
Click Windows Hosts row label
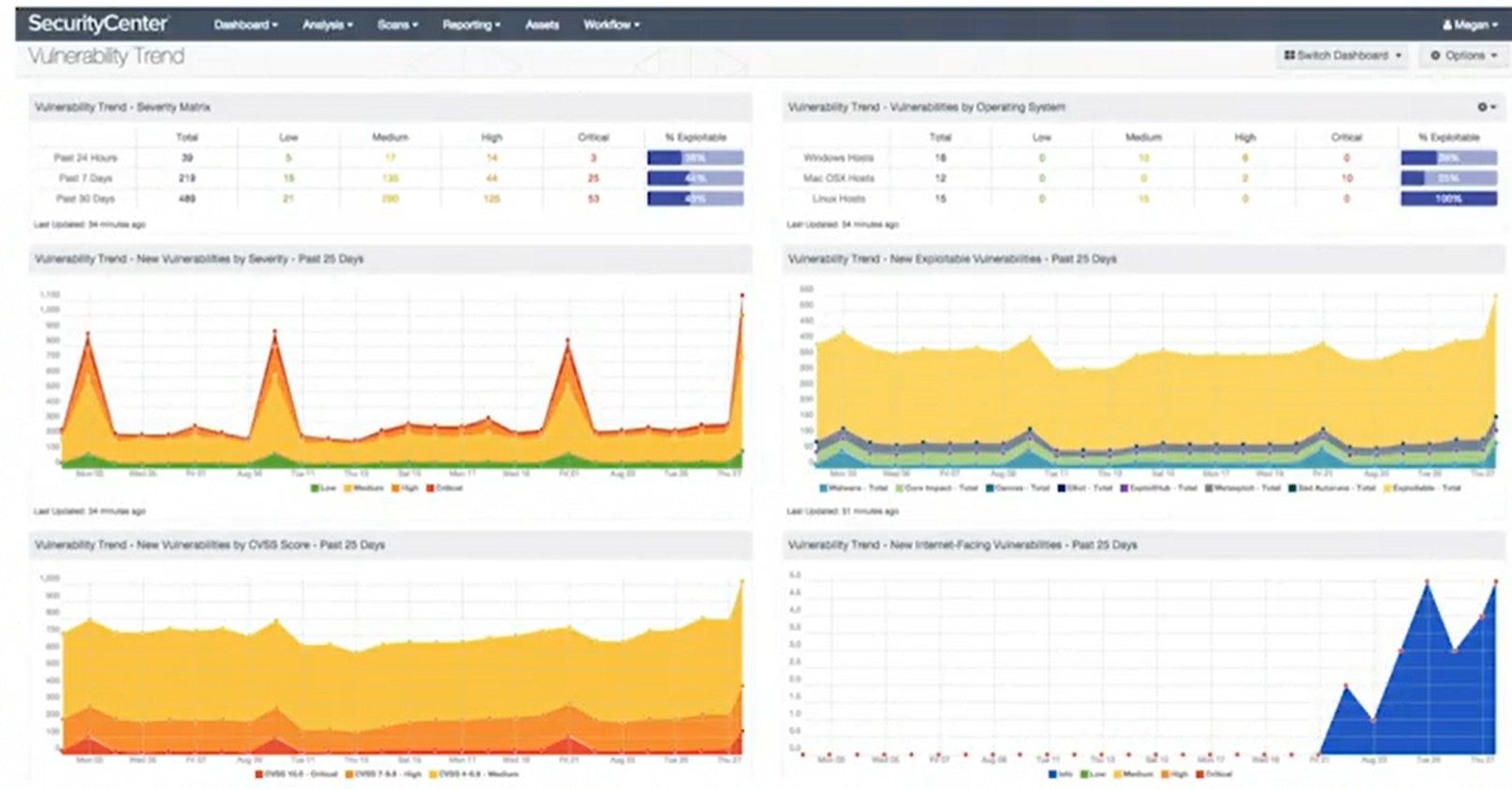point(838,158)
